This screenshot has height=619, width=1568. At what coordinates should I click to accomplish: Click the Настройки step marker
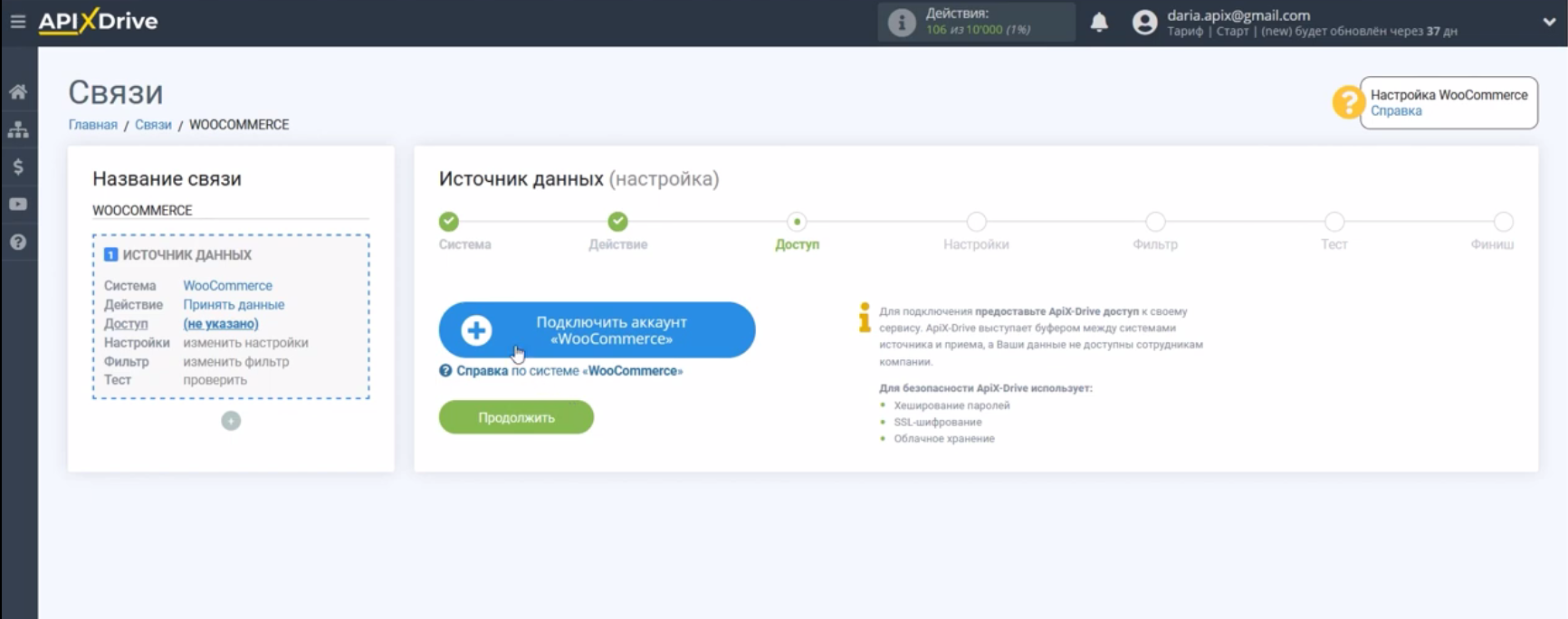(x=976, y=222)
